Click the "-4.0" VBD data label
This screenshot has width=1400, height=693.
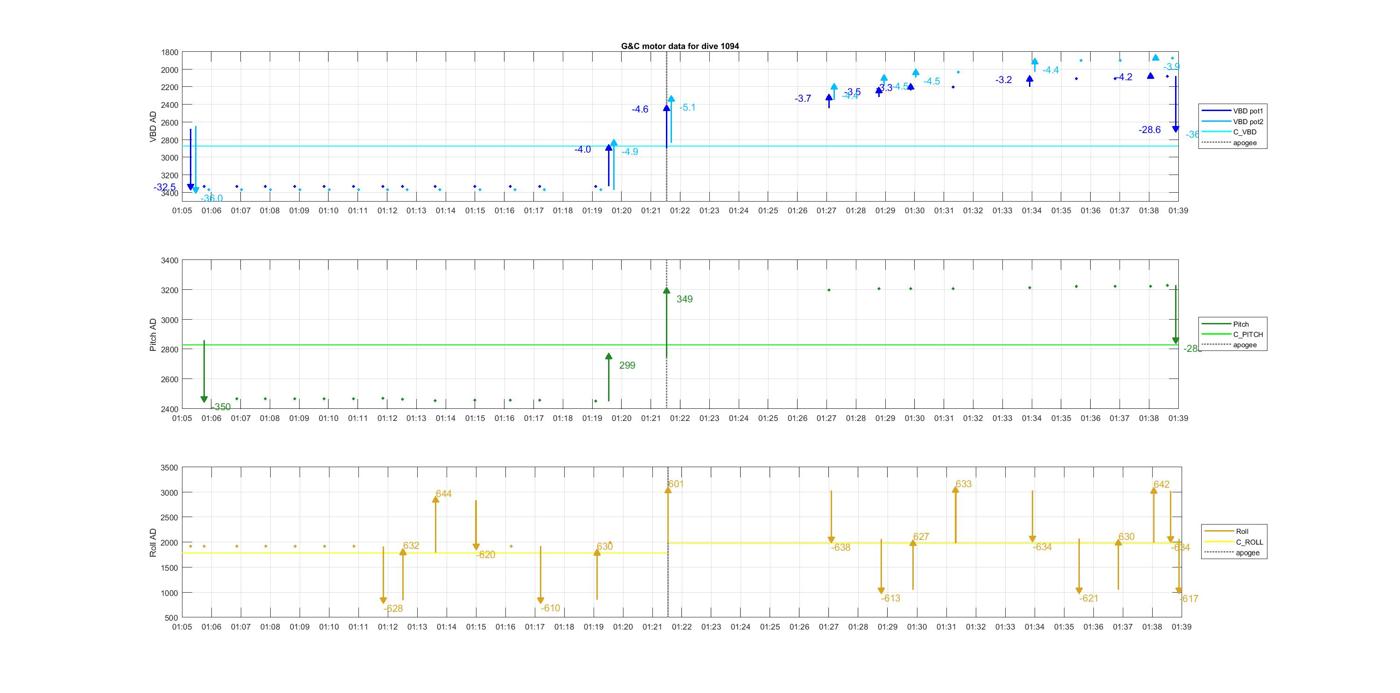(x=583, y=149)
